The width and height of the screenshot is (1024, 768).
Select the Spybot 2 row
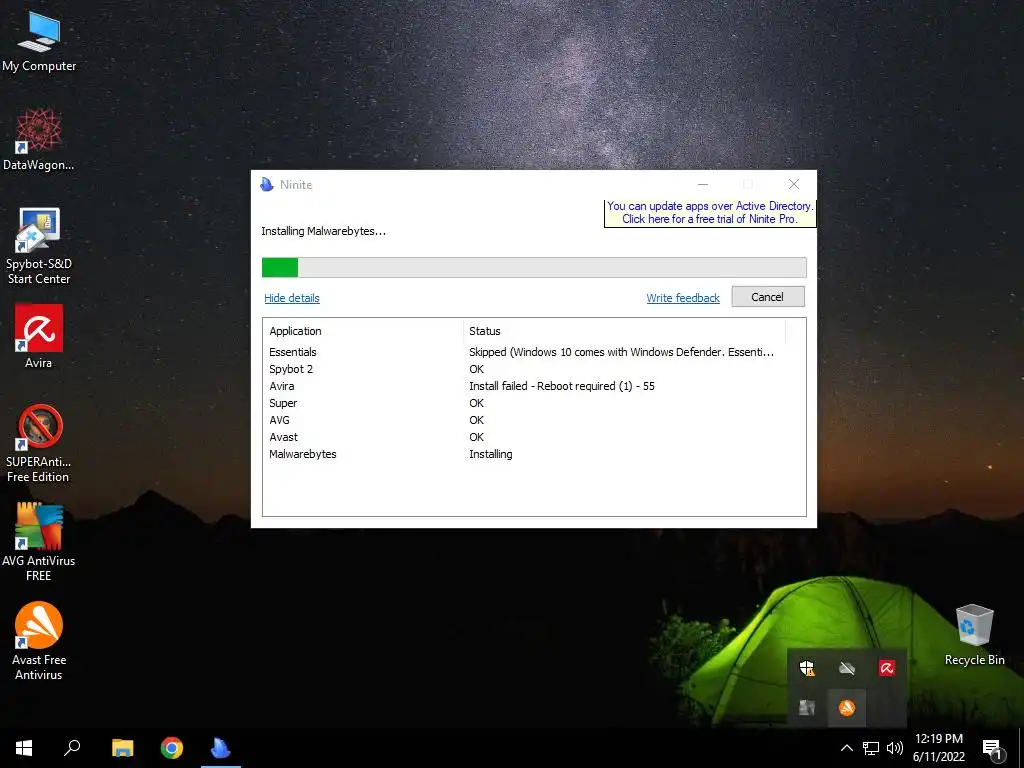tap(534, 369)
